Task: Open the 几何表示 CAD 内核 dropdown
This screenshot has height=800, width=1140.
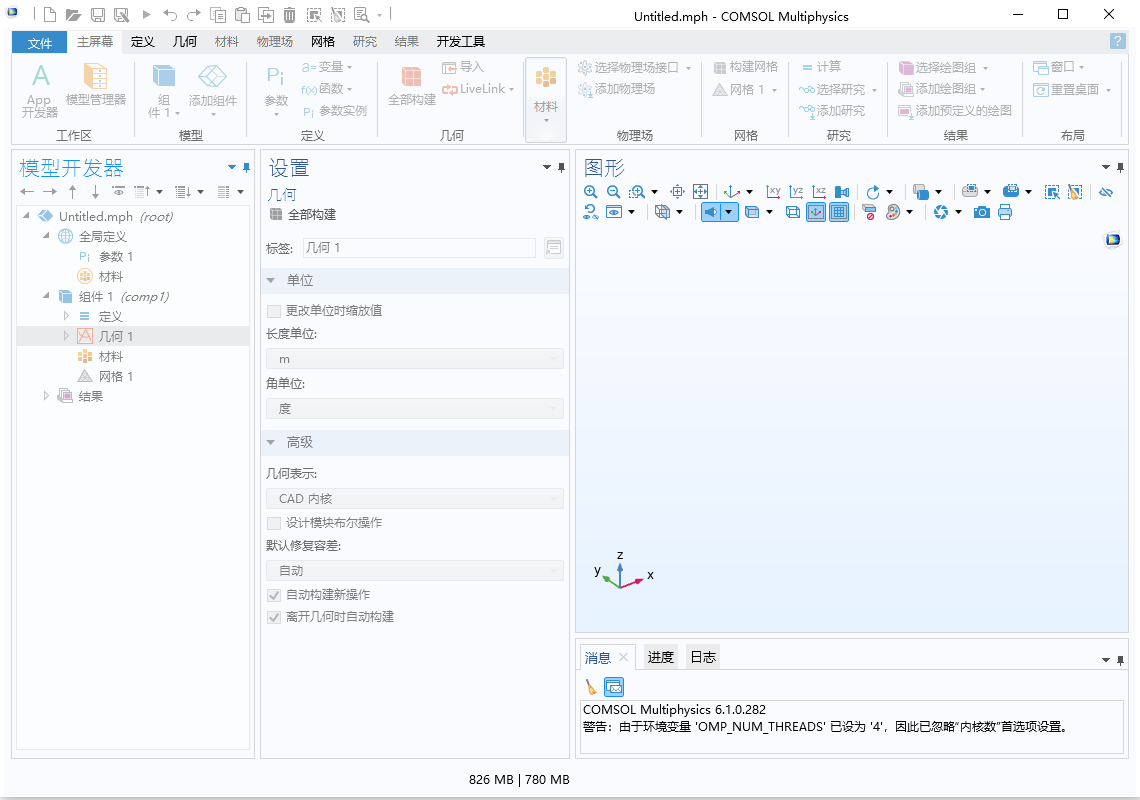Action: coord(414,499)
